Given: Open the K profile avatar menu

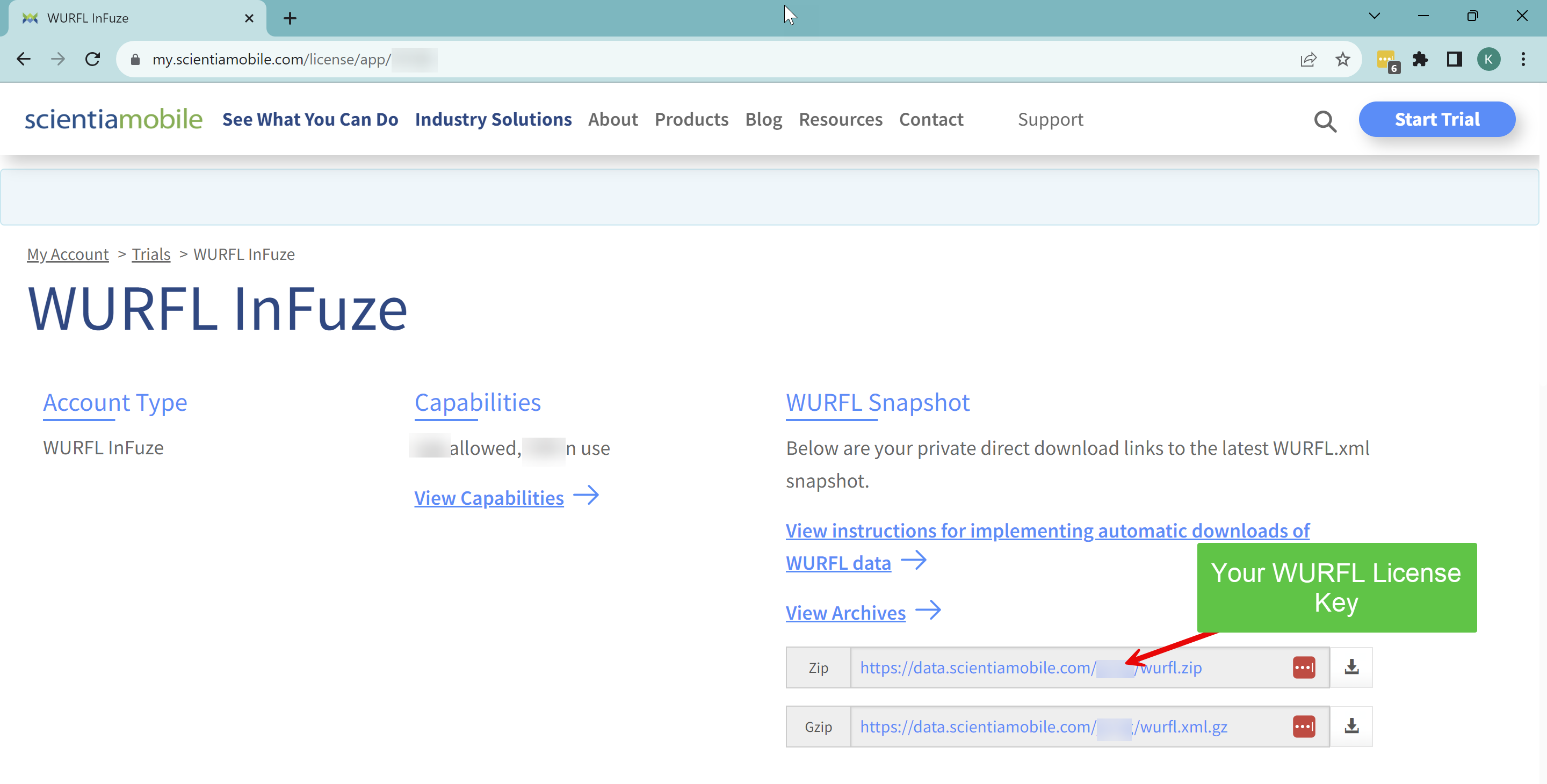Looking at the screenshot, I should tap(1489, 60).
